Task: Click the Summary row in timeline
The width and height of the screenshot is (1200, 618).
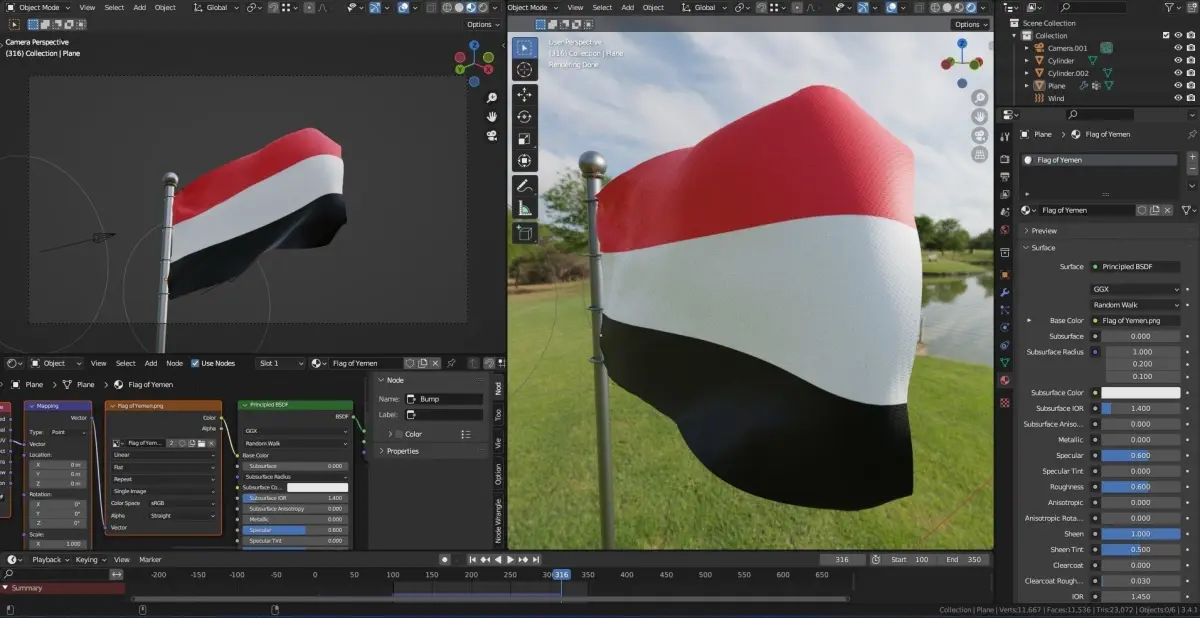Action: [62, 588]
